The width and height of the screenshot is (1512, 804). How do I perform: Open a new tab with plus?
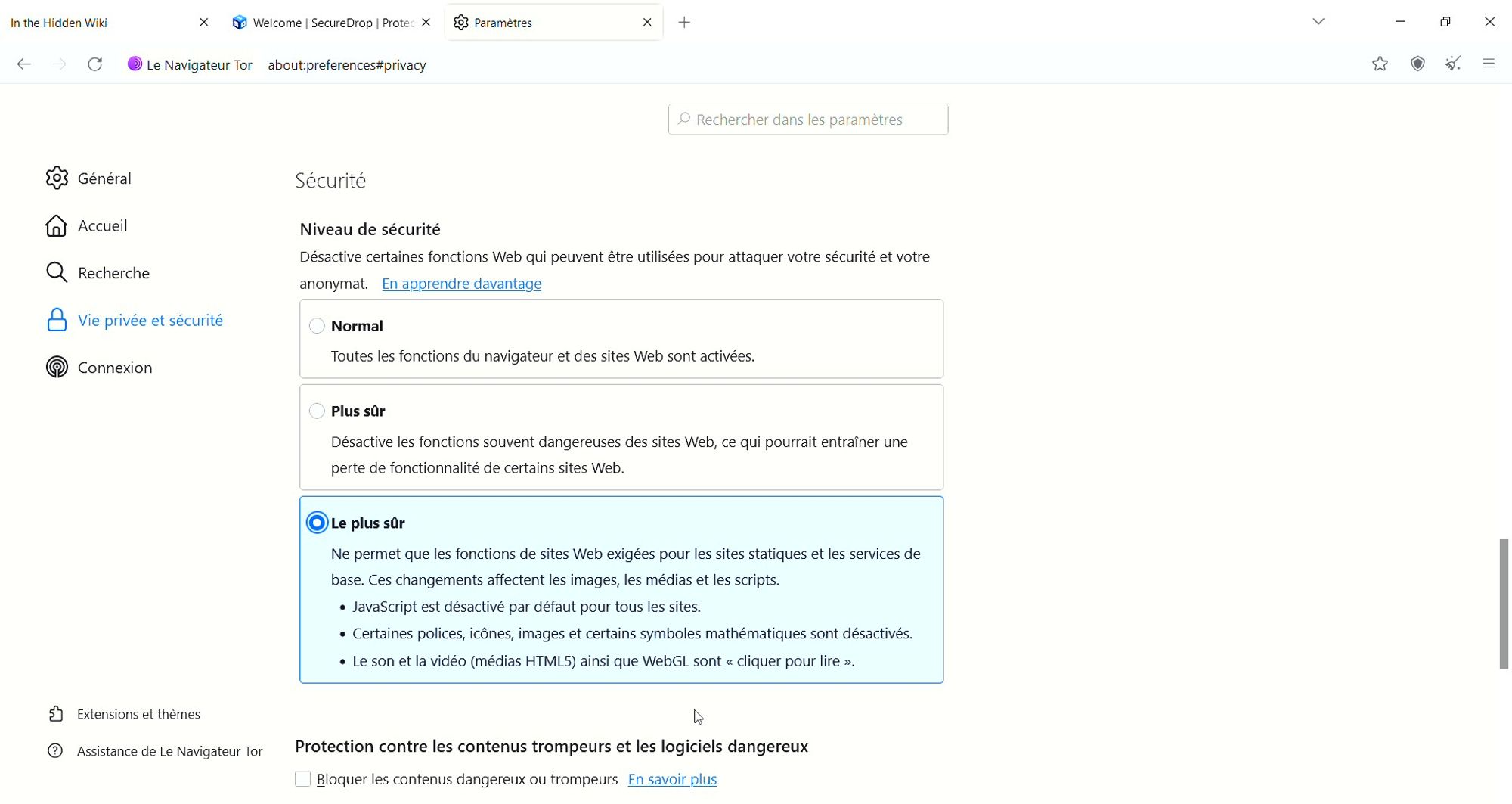tap(685, 23)
